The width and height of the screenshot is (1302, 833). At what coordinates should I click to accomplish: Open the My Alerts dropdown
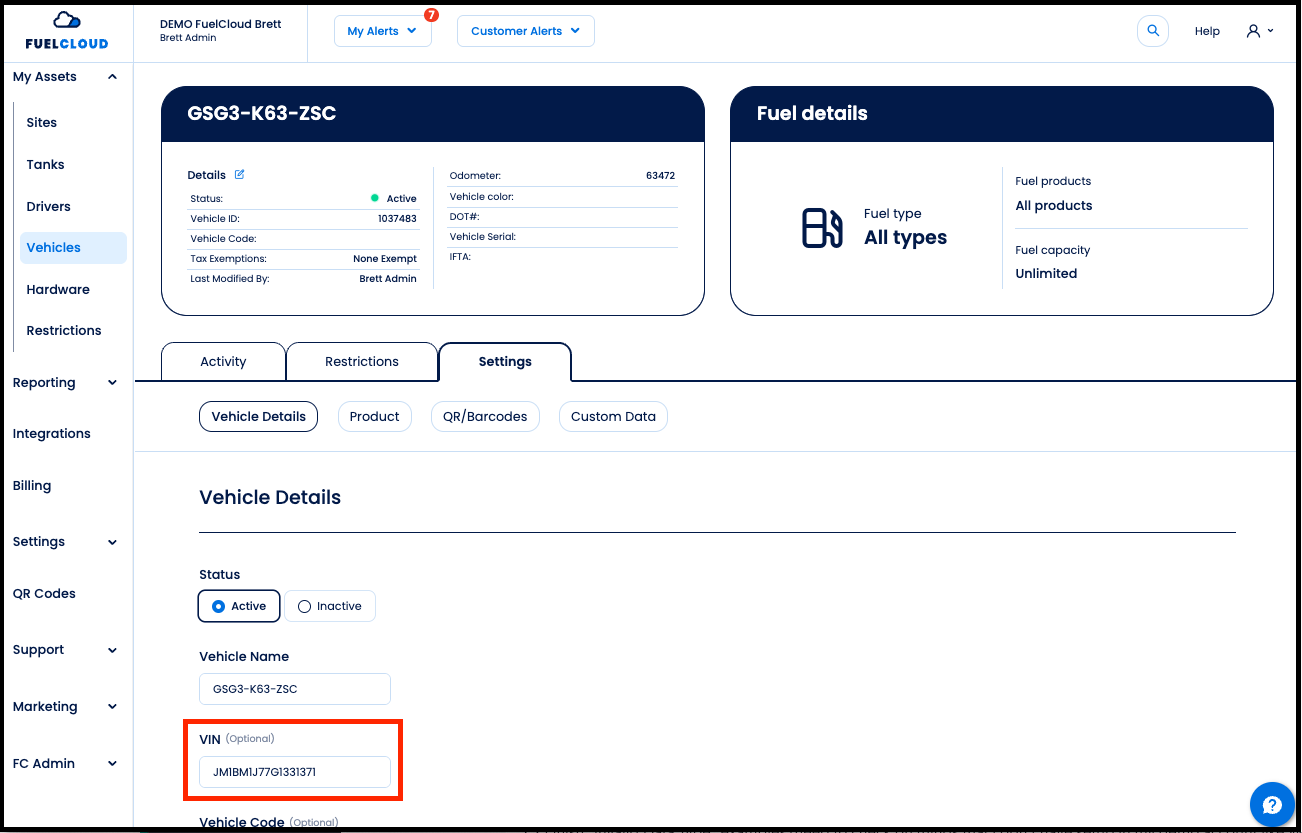tap(382, 31)
